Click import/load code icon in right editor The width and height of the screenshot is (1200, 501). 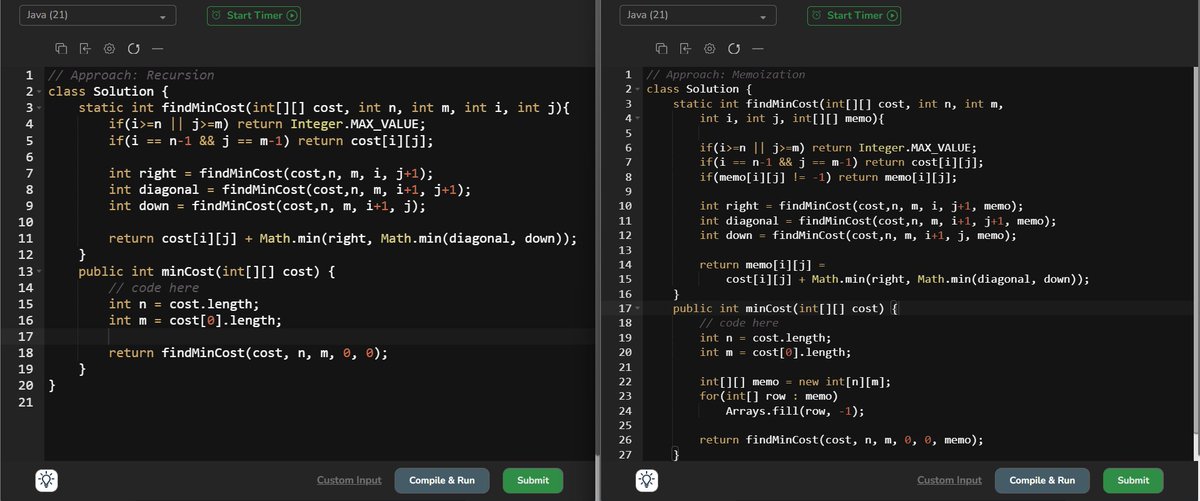point(685,48)
